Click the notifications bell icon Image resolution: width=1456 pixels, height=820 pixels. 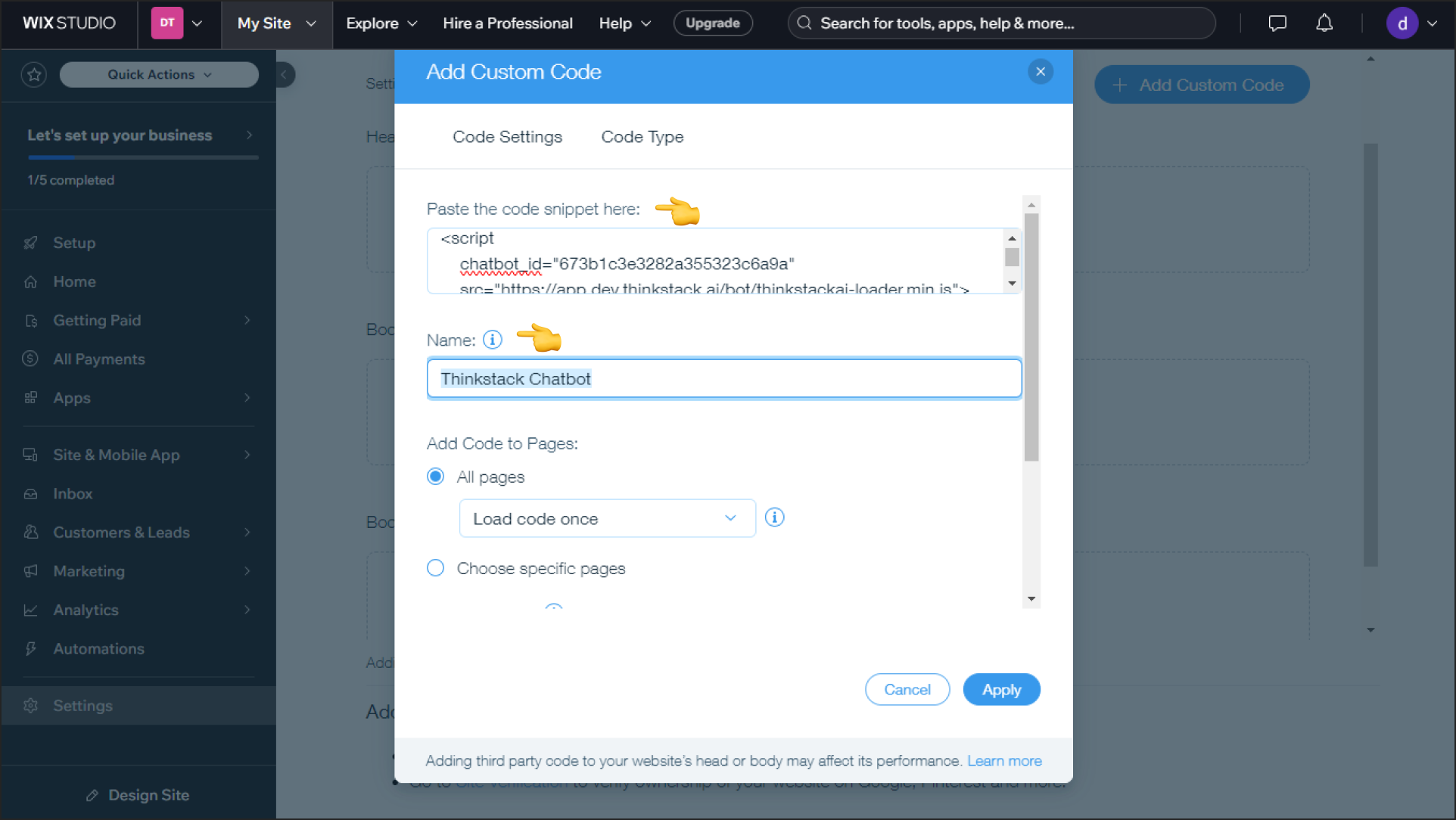click(x=1324, y=23)
